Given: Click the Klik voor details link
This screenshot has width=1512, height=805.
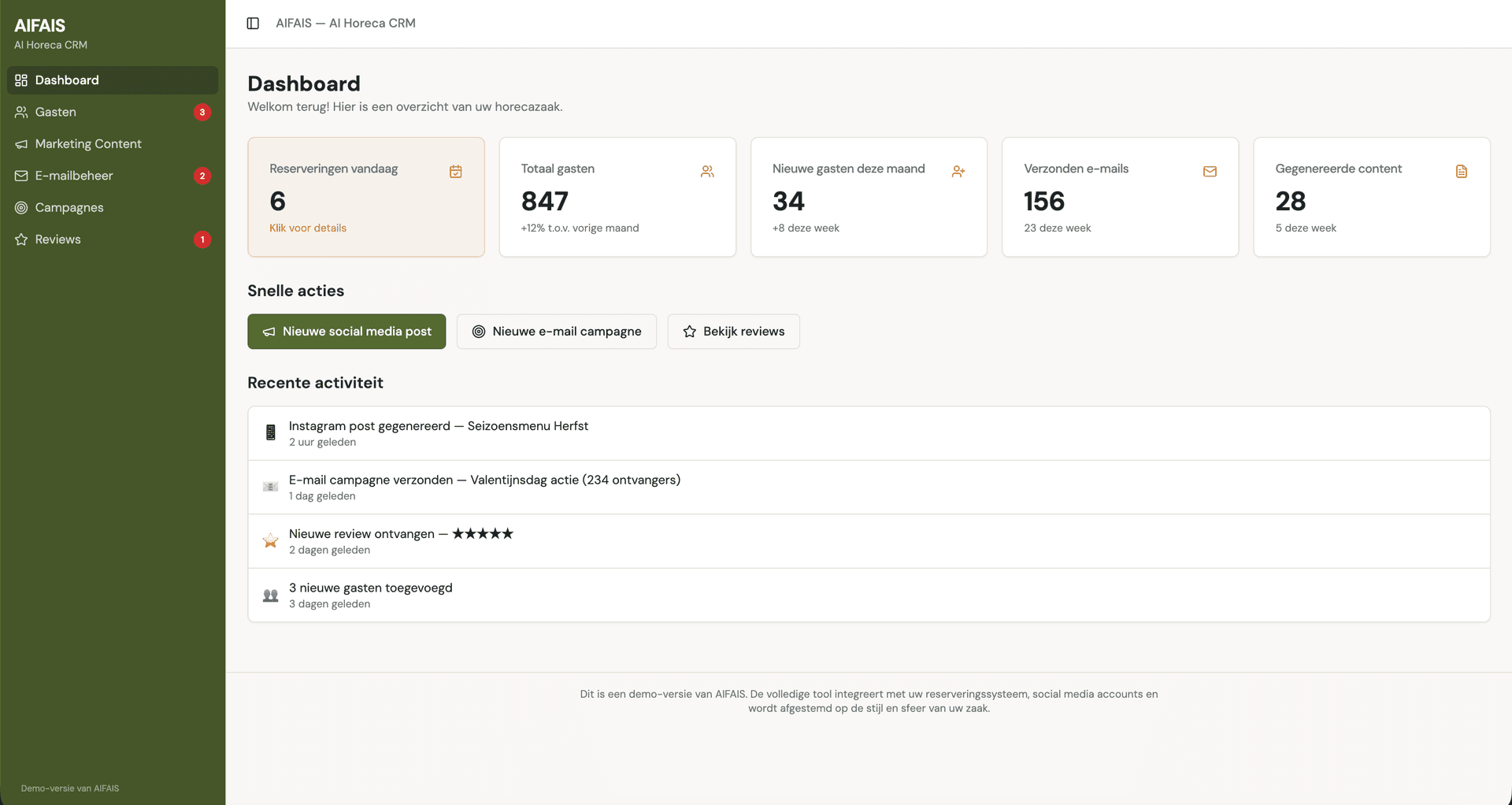Looking at the screenshot, I should point(308,228).
